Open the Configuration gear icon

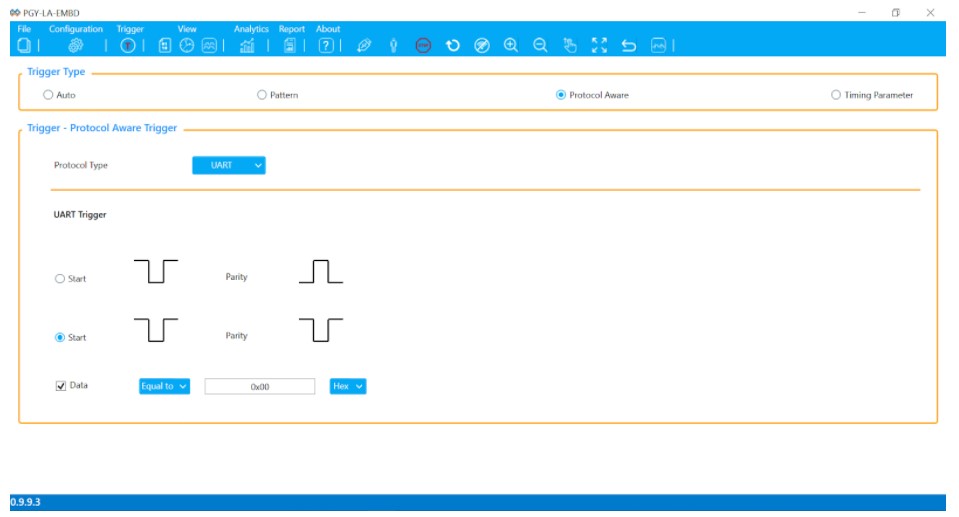click(x=76, y=45)
